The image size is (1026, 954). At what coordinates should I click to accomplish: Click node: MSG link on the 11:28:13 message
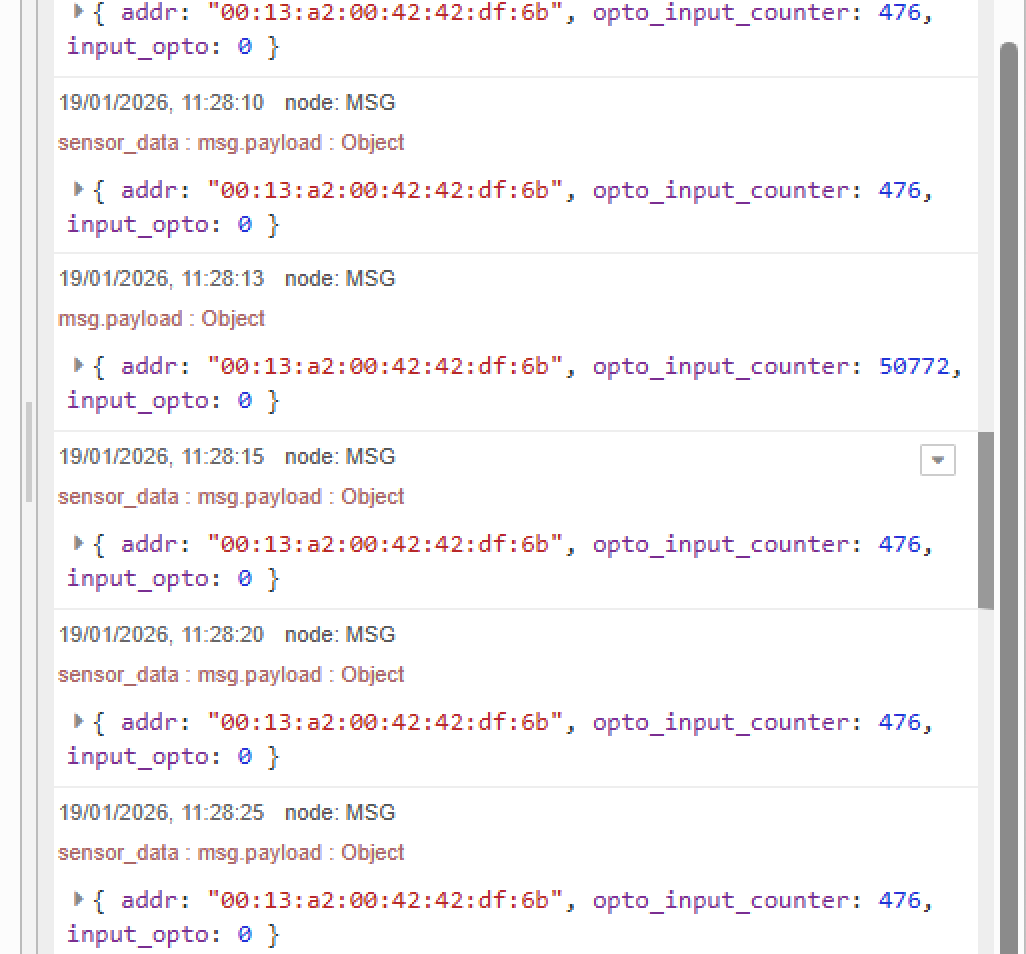340,278
